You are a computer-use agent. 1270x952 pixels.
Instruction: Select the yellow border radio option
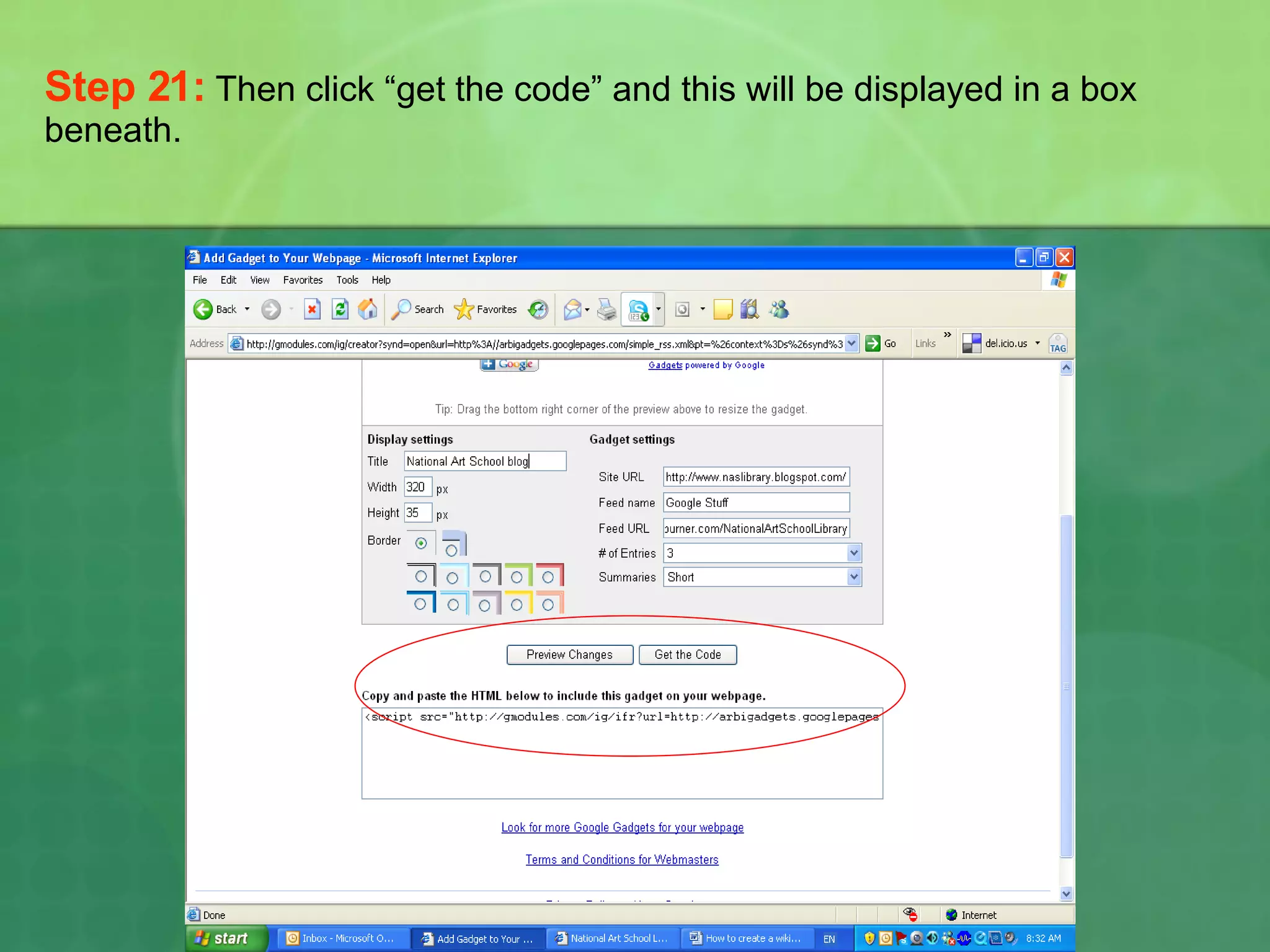pos(516,604)
